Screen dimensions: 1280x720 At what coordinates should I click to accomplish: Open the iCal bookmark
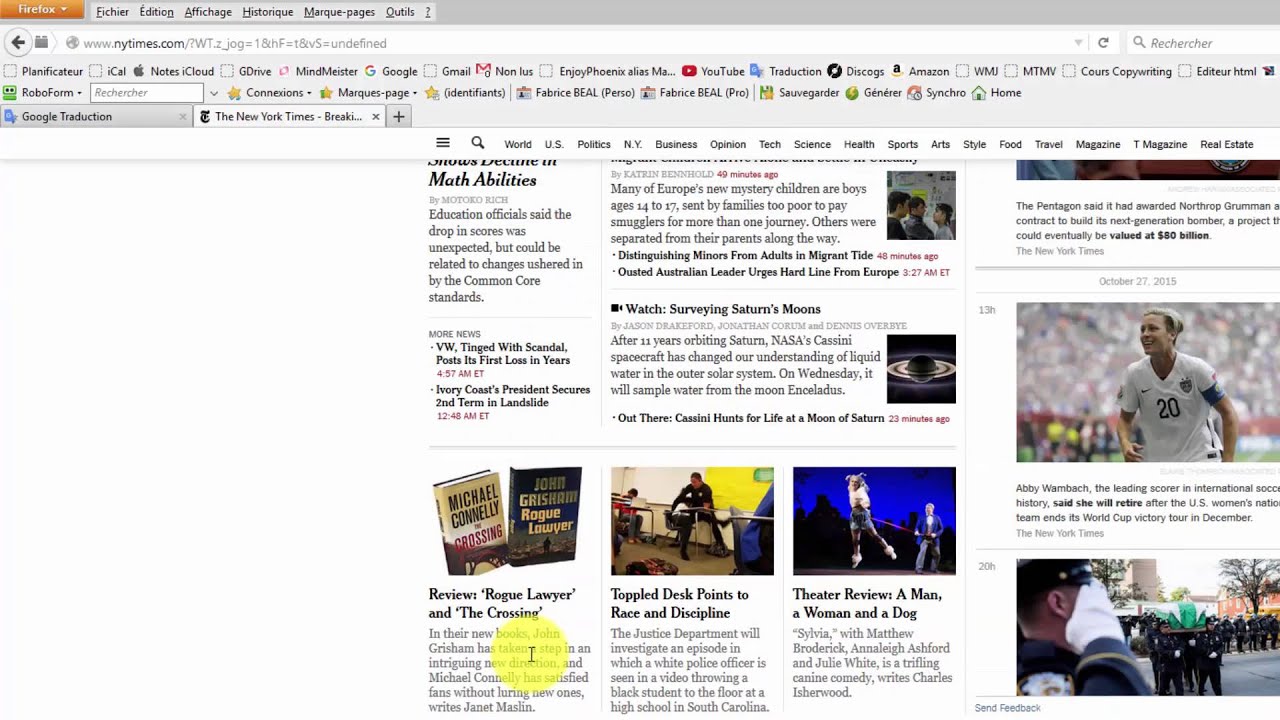point(108,71)
